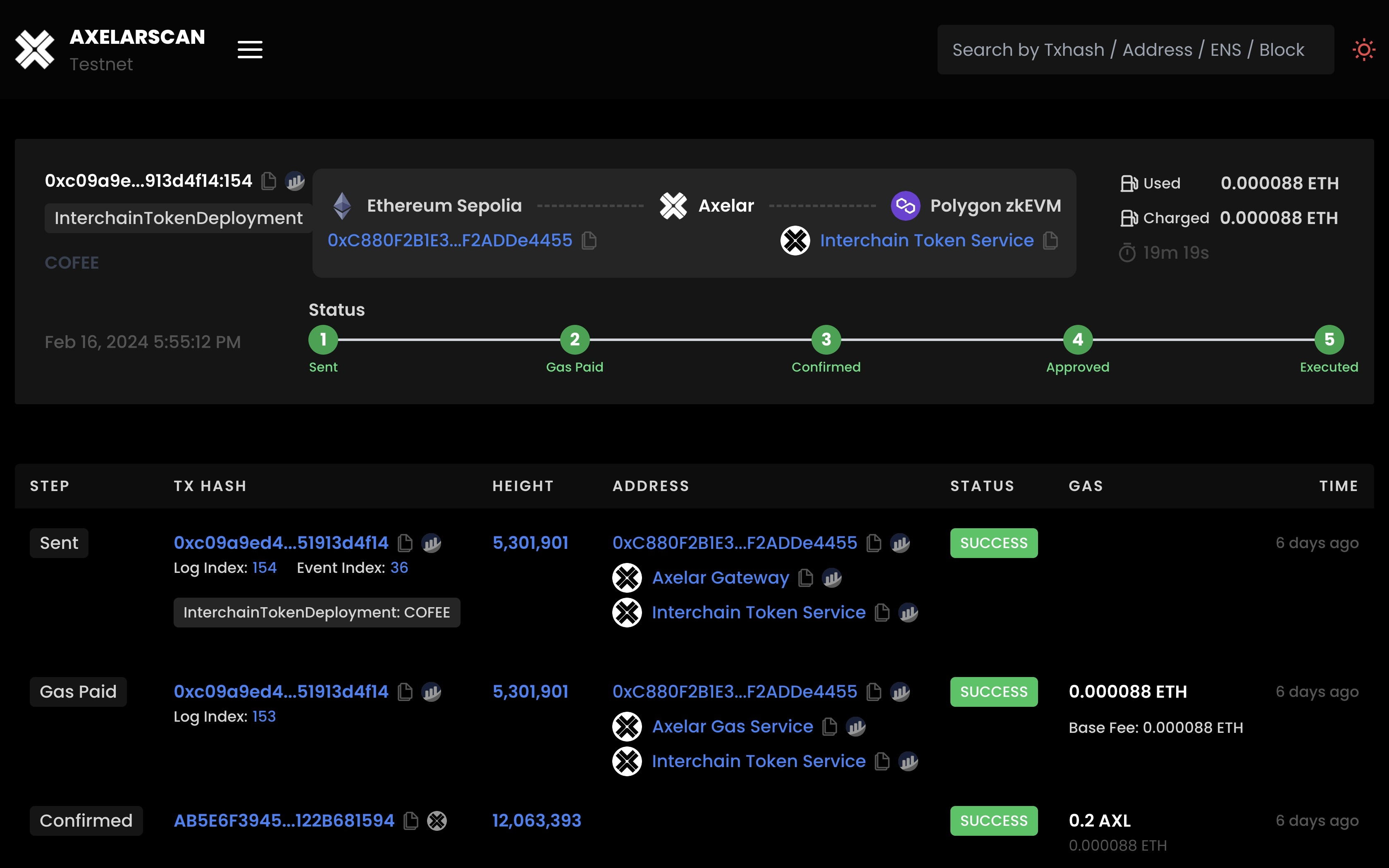Open Interchain Token Service link in route card

click(x=926, y=240)
